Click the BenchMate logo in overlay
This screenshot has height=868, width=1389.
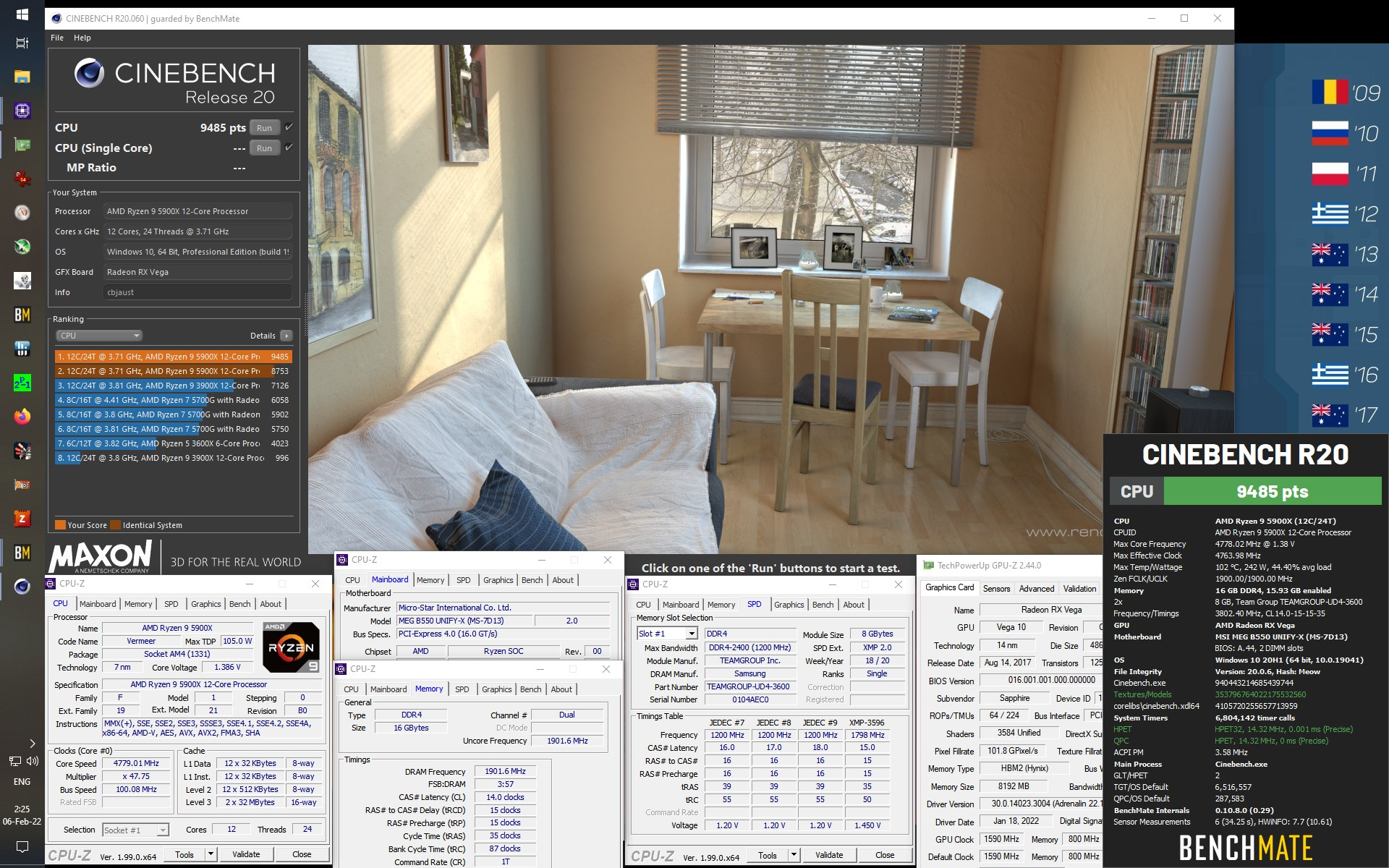click(x=1246, y=848)
